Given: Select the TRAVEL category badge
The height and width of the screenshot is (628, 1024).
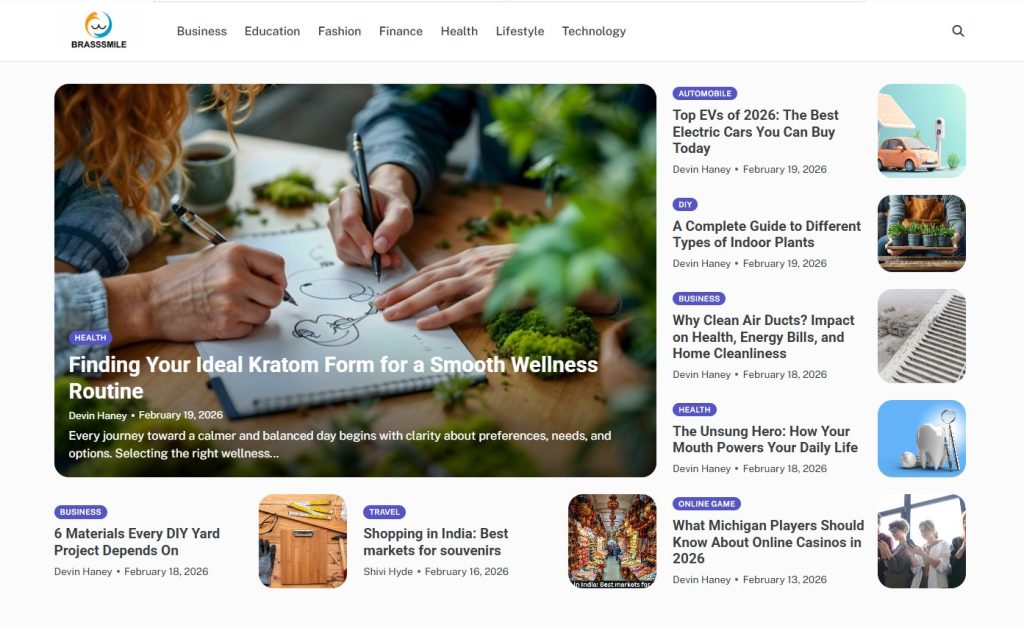Looking at the screenshot, I should click(x=384, y=512).
